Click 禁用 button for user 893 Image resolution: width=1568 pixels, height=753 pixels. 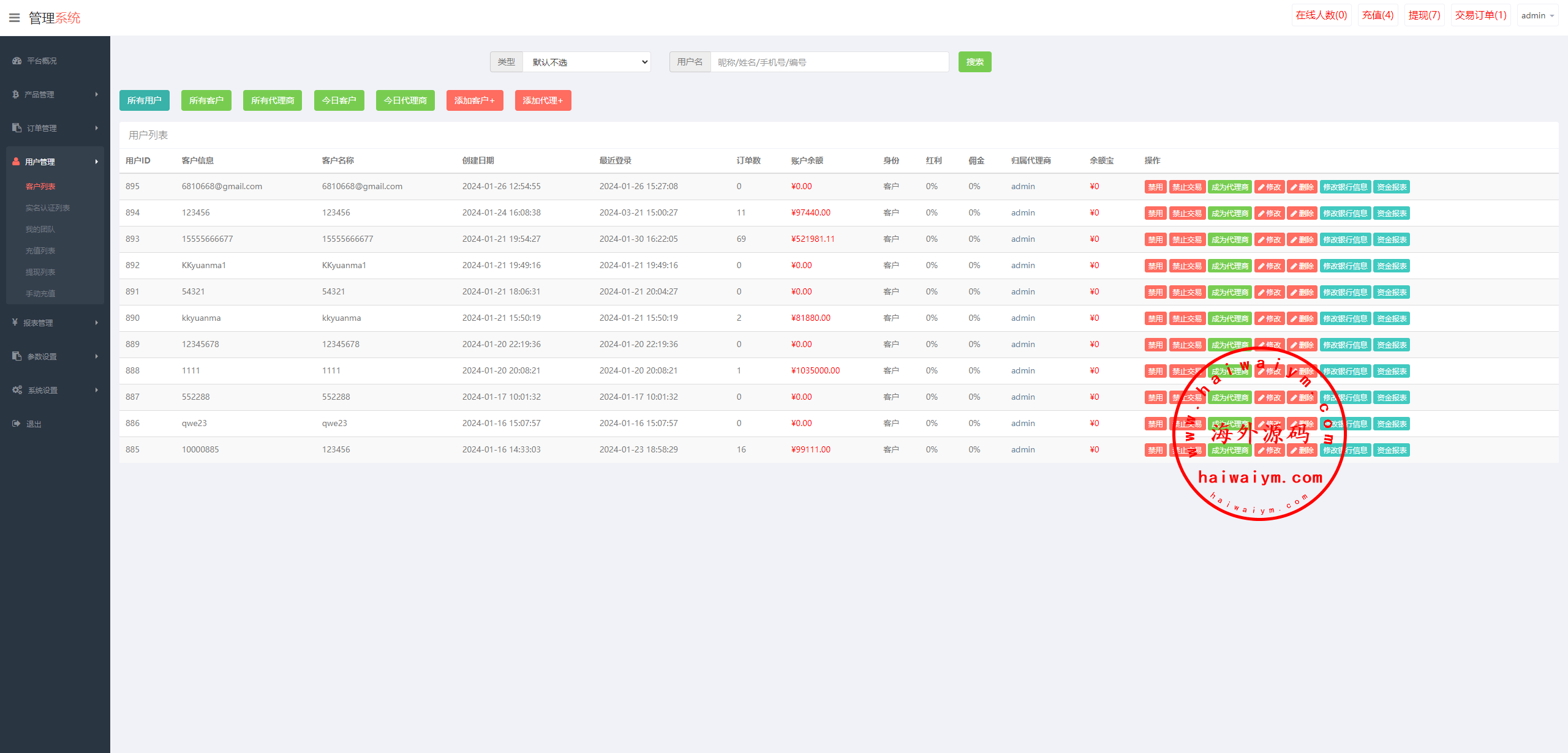[x=1155, y=240]
